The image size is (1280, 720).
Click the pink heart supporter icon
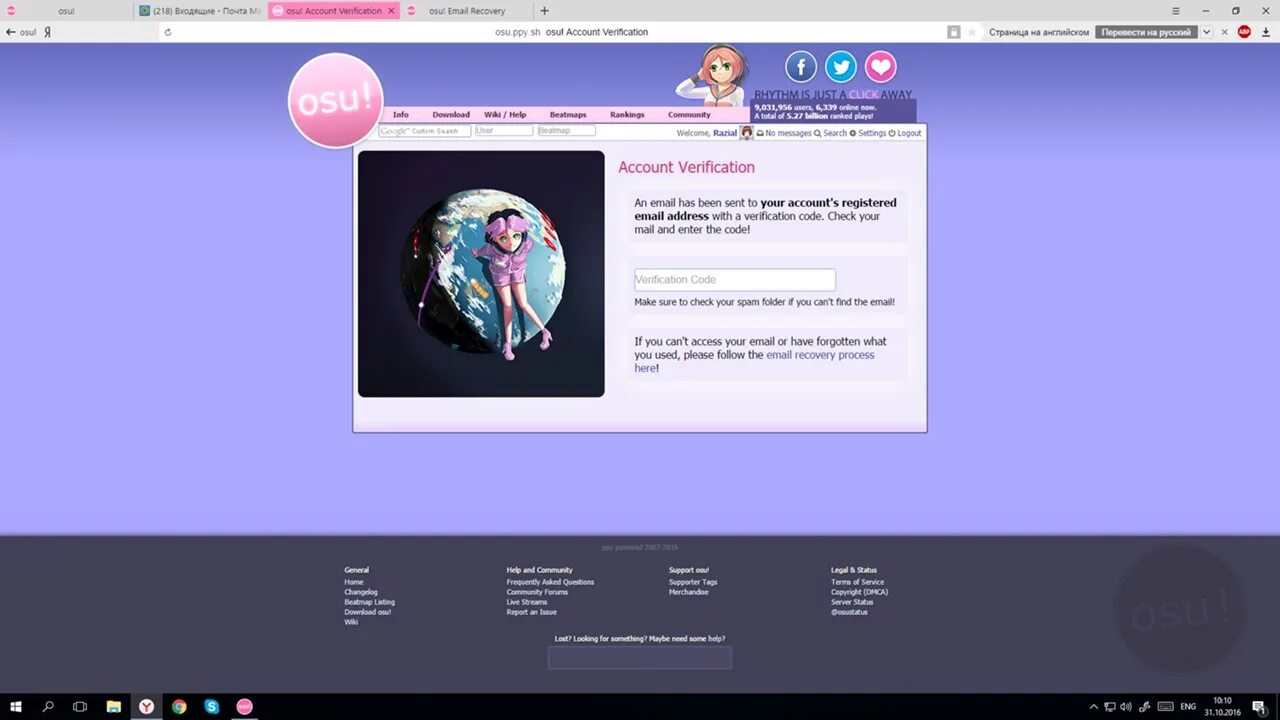click(x=881, y=67)
